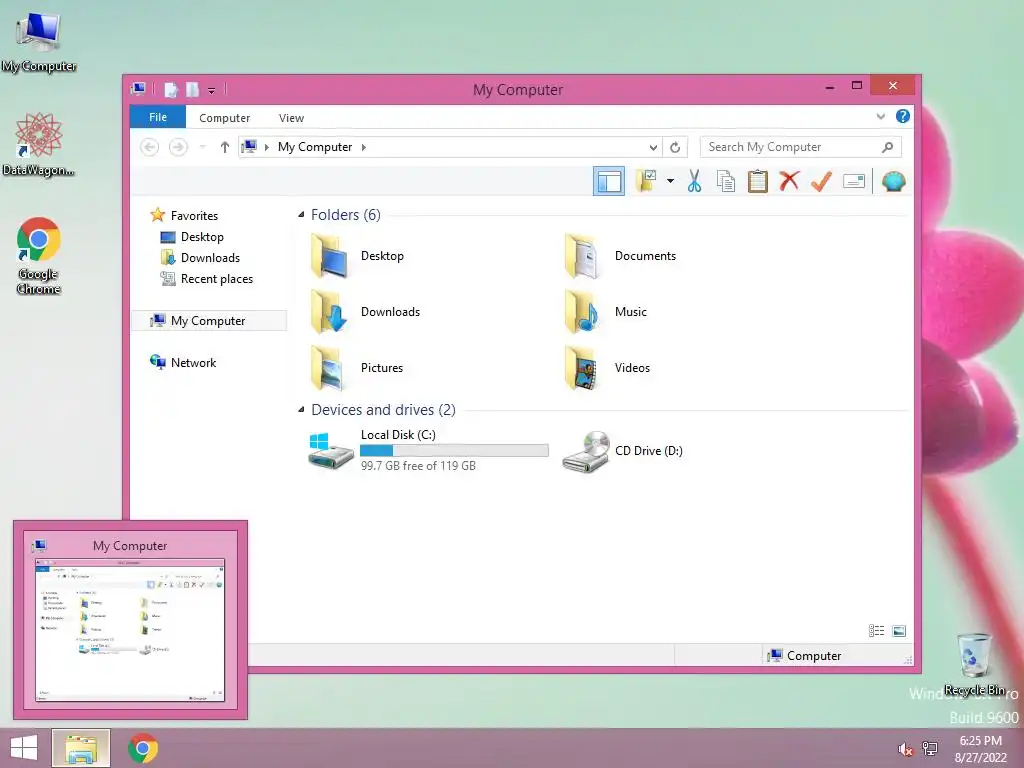Toggle the preview pane layout button
The width and height of the screenshot is (1024, 768).
(x=609, y=182)
